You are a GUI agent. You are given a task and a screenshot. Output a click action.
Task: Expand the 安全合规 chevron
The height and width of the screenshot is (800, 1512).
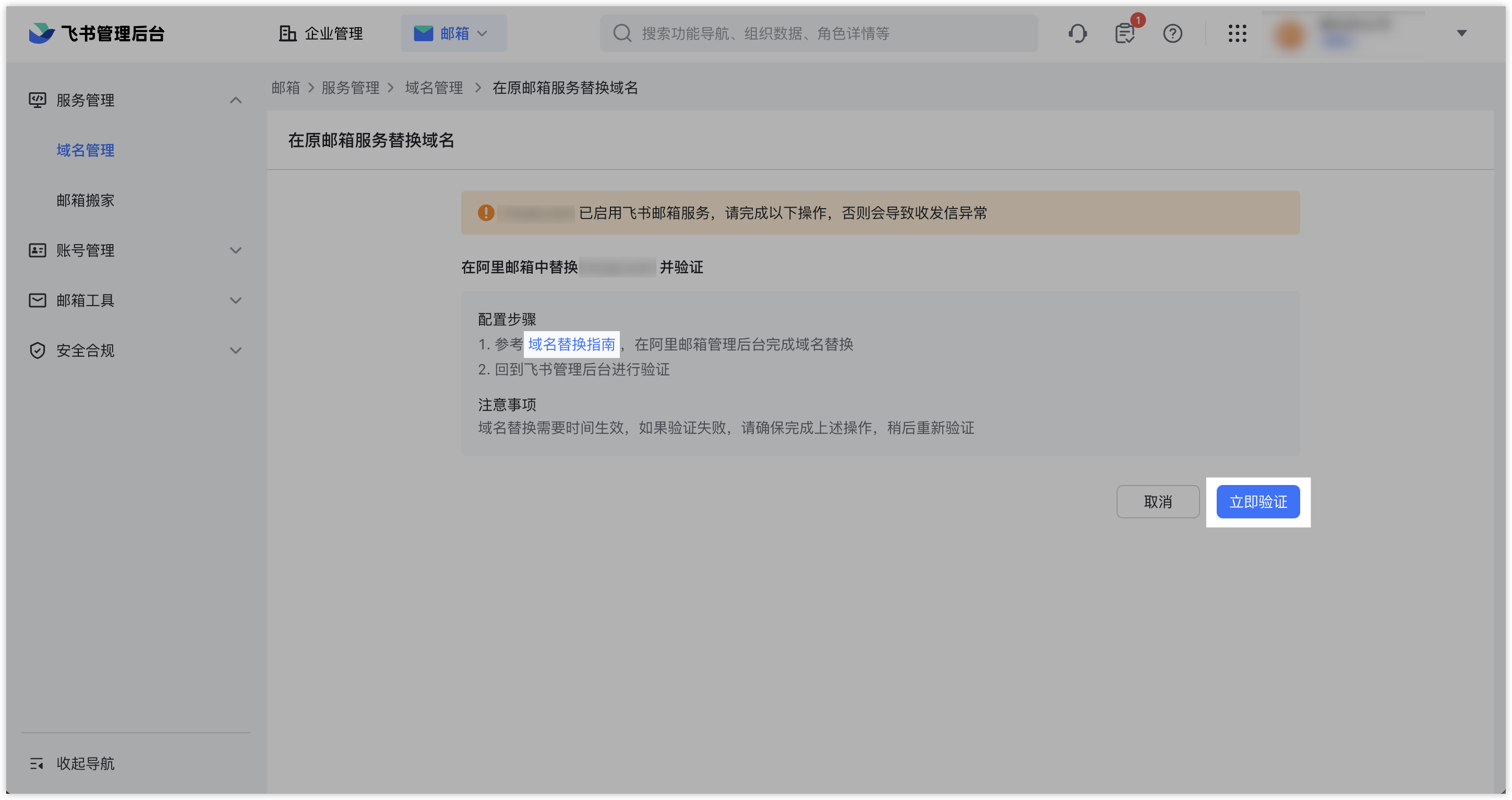[236, 350]
